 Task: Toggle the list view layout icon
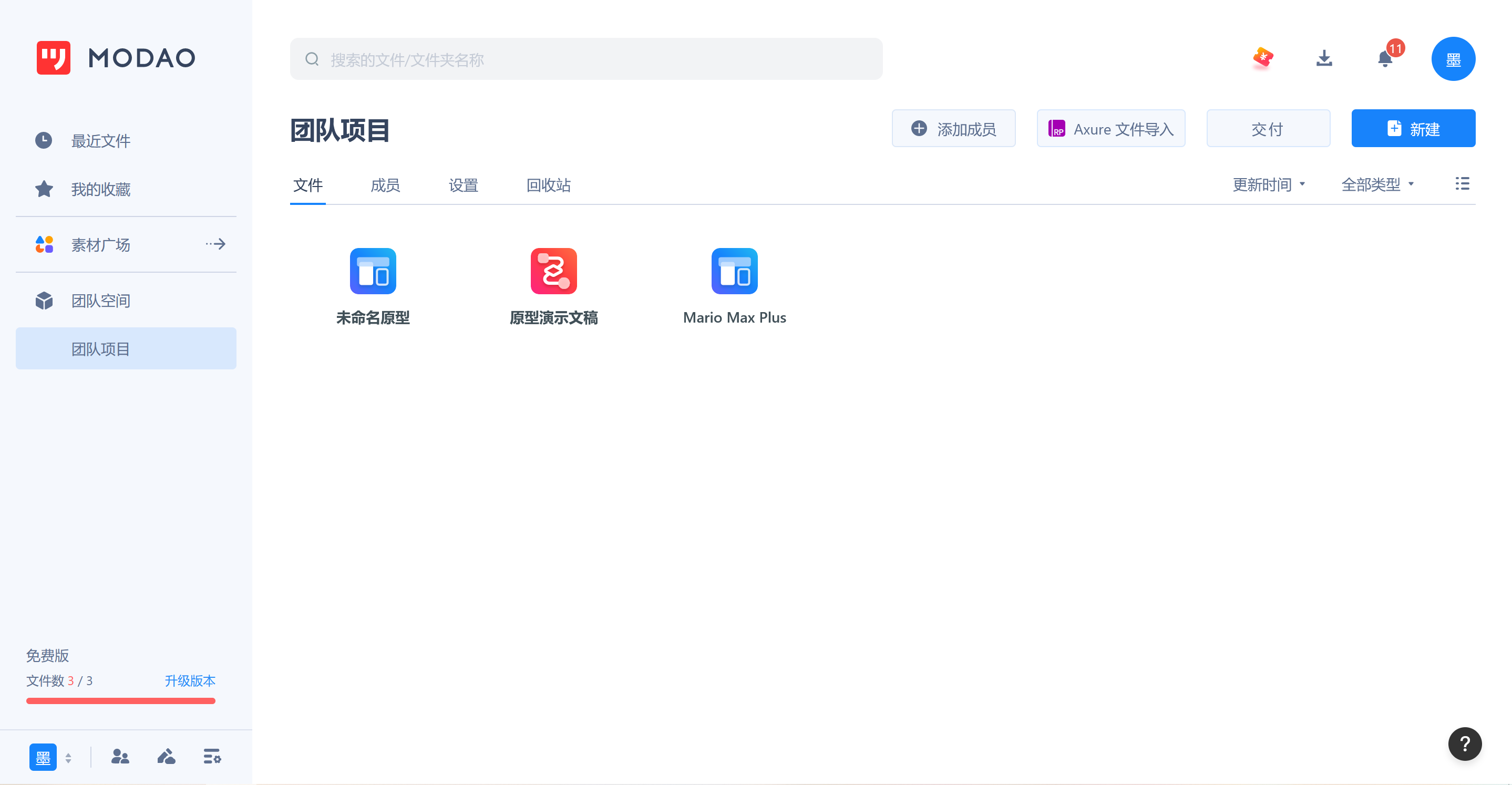[1462, 184]
